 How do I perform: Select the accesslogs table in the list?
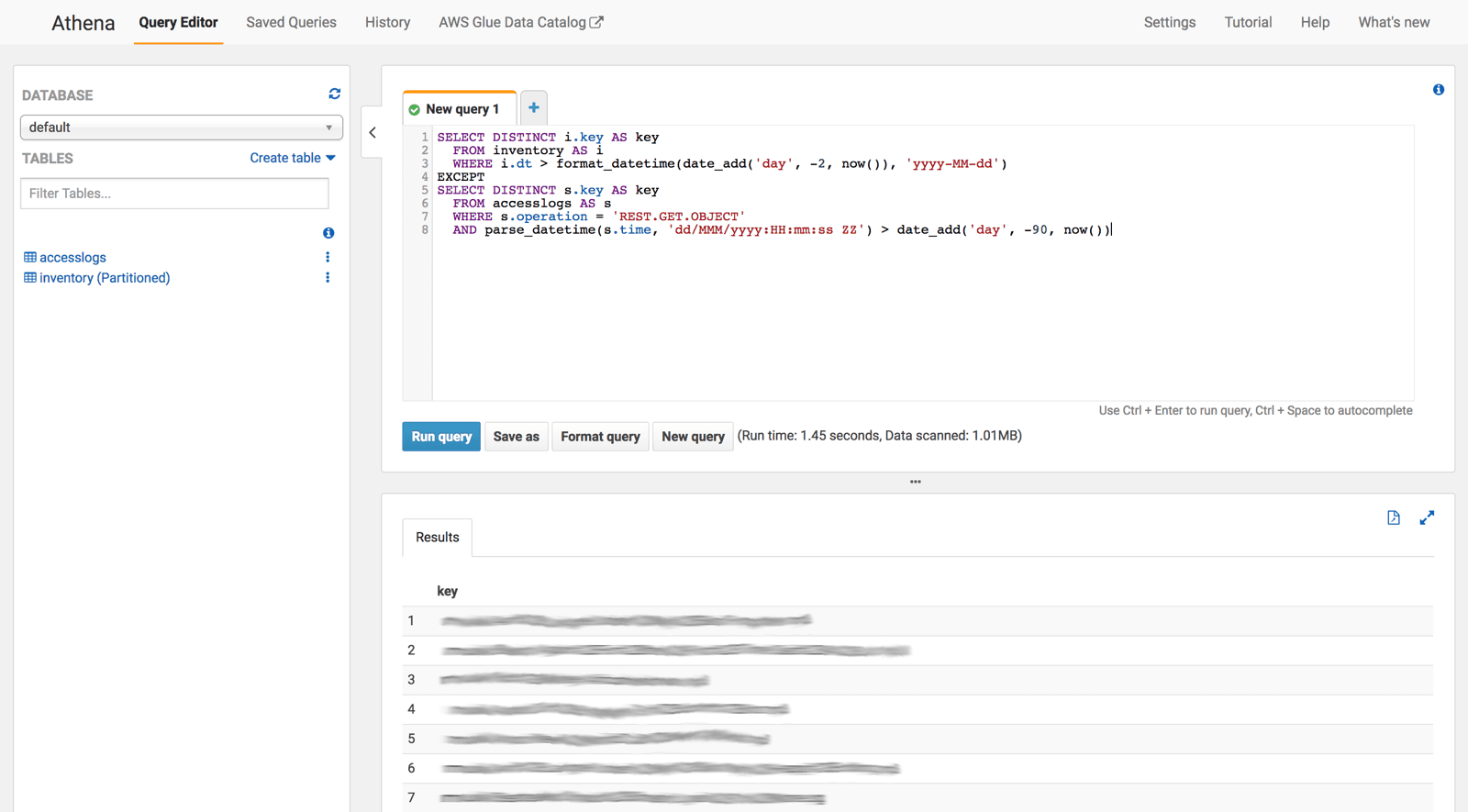(x=72, y=258)
